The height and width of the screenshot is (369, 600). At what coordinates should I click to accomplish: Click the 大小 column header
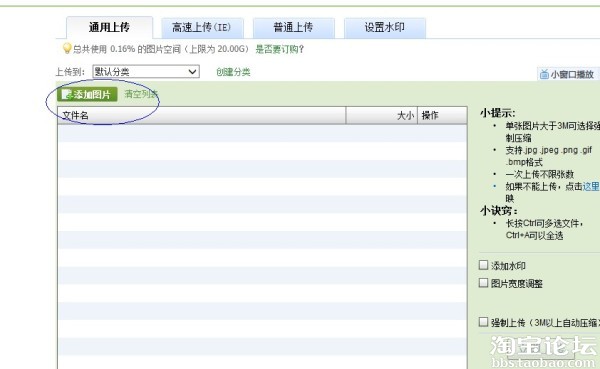[382, 115]
